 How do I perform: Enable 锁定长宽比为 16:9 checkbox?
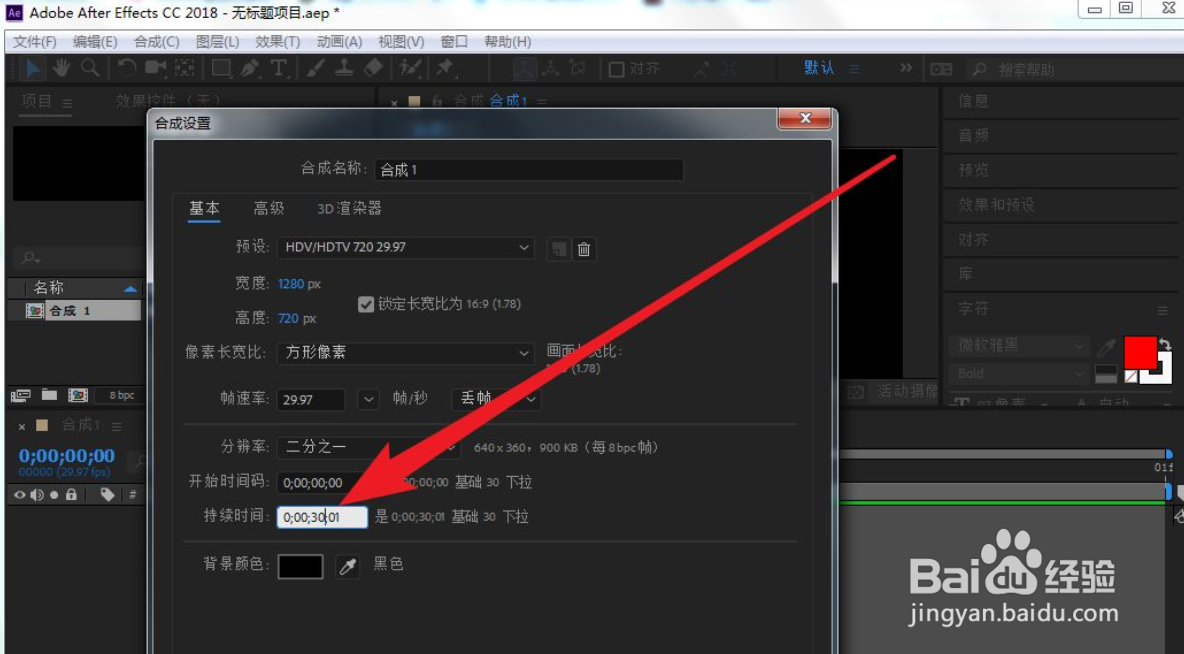coord(366,304)
